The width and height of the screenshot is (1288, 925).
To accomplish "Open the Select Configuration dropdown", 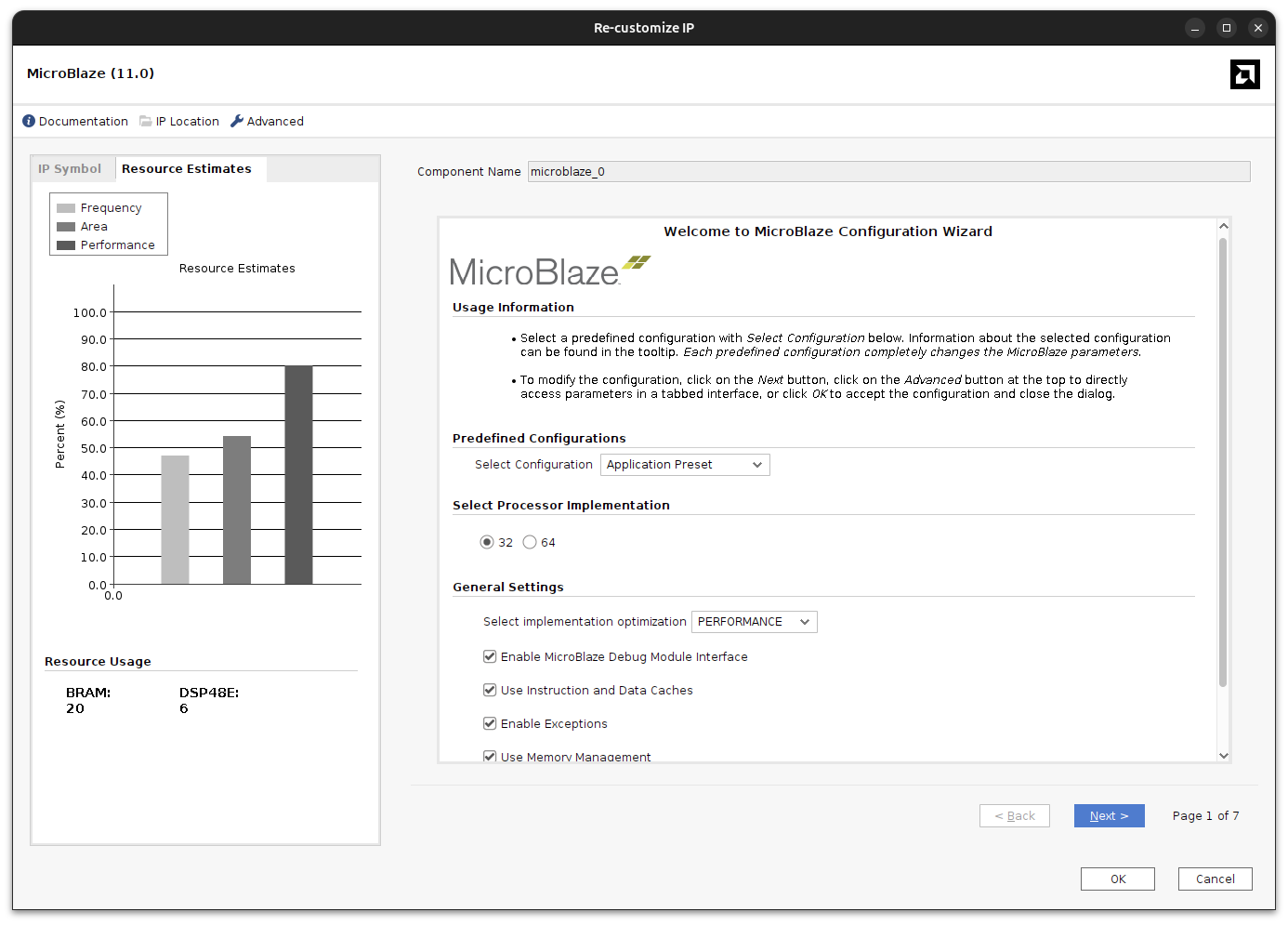I will point(685,465).
